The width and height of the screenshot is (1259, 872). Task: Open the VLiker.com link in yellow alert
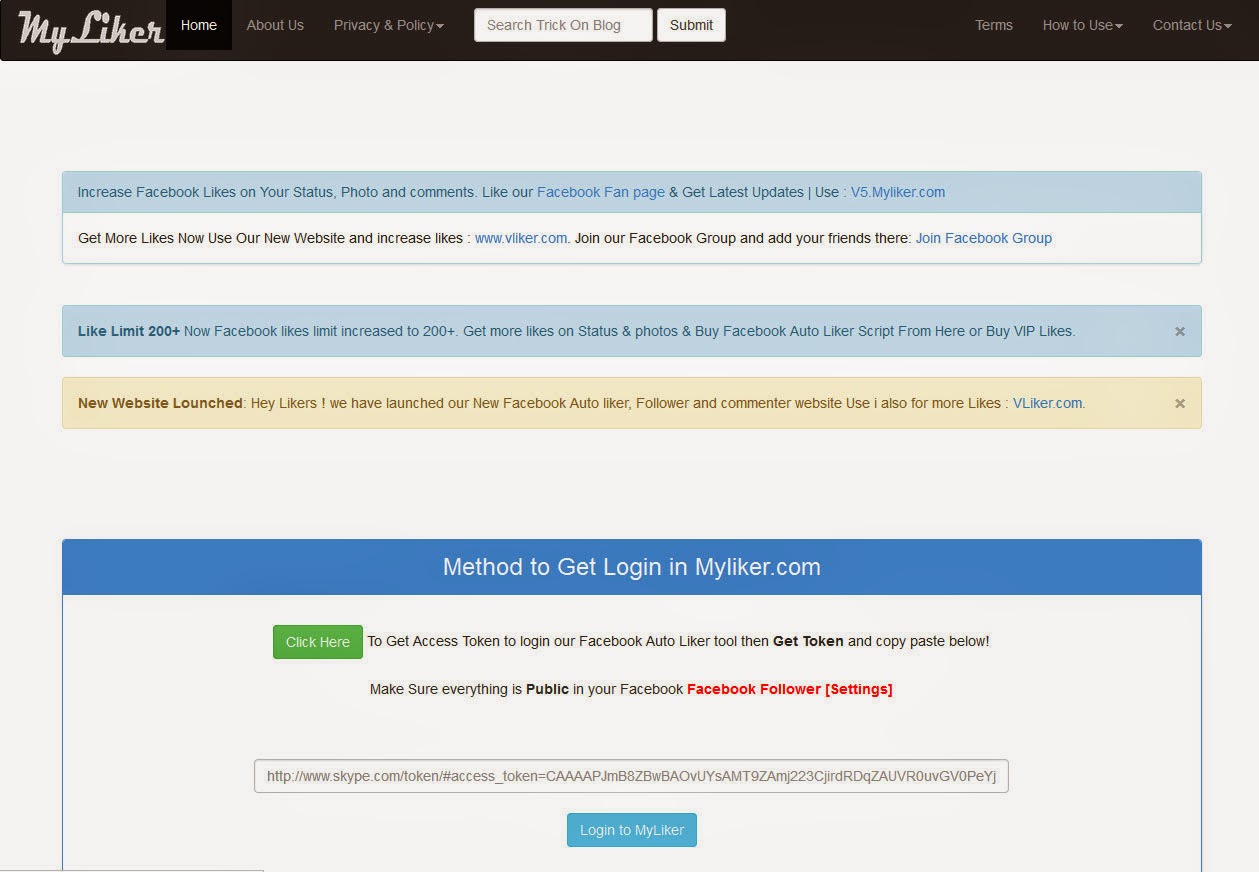click(1047, 403)
